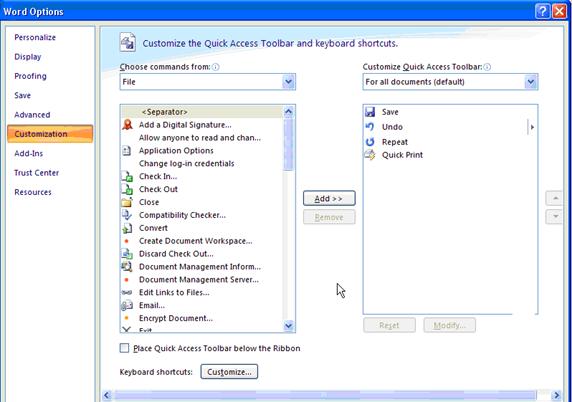Click the Add >> button
This screenshot has height=402, width=572.
(329, 198)
